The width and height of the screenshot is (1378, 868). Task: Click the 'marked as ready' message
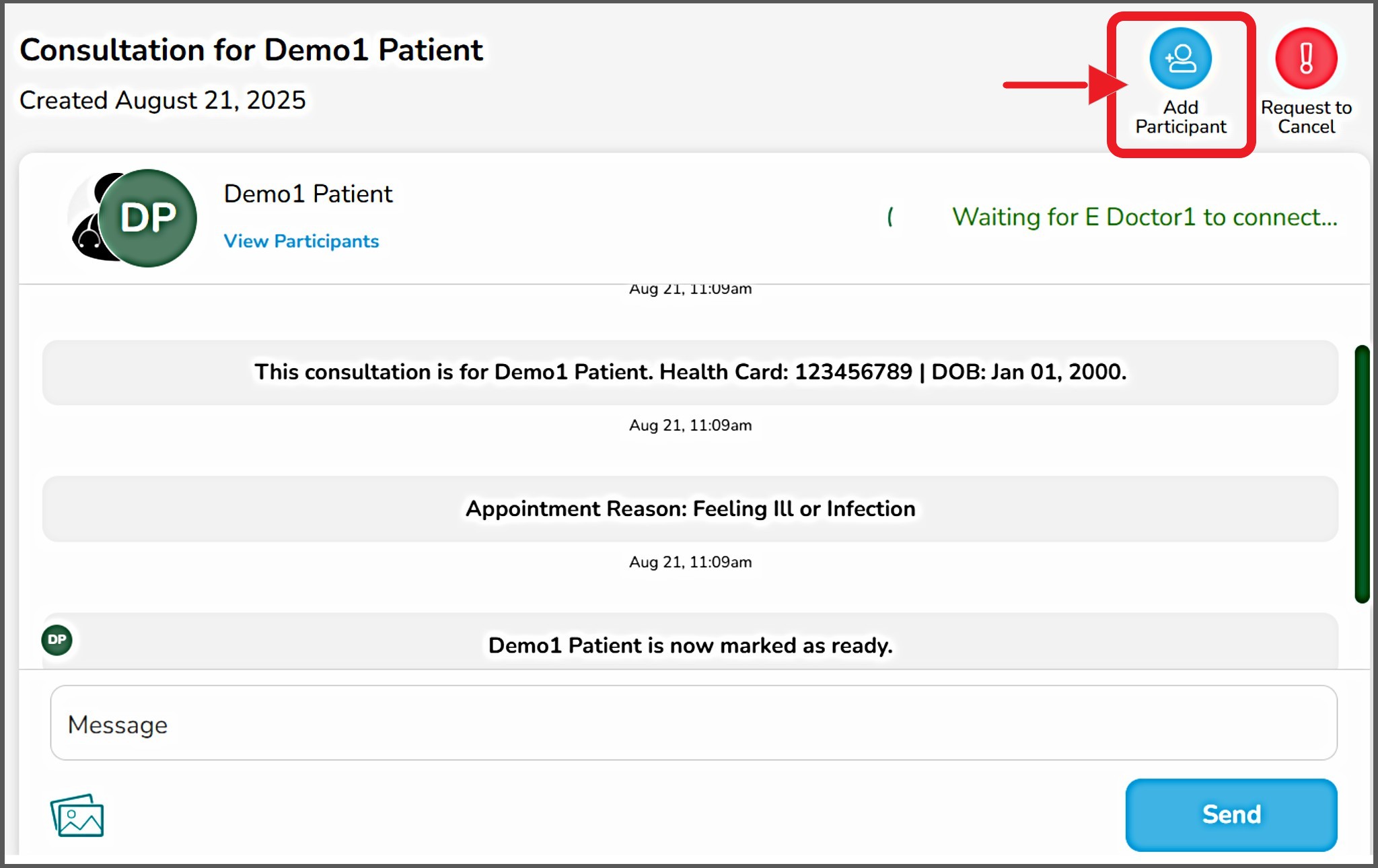690,645
